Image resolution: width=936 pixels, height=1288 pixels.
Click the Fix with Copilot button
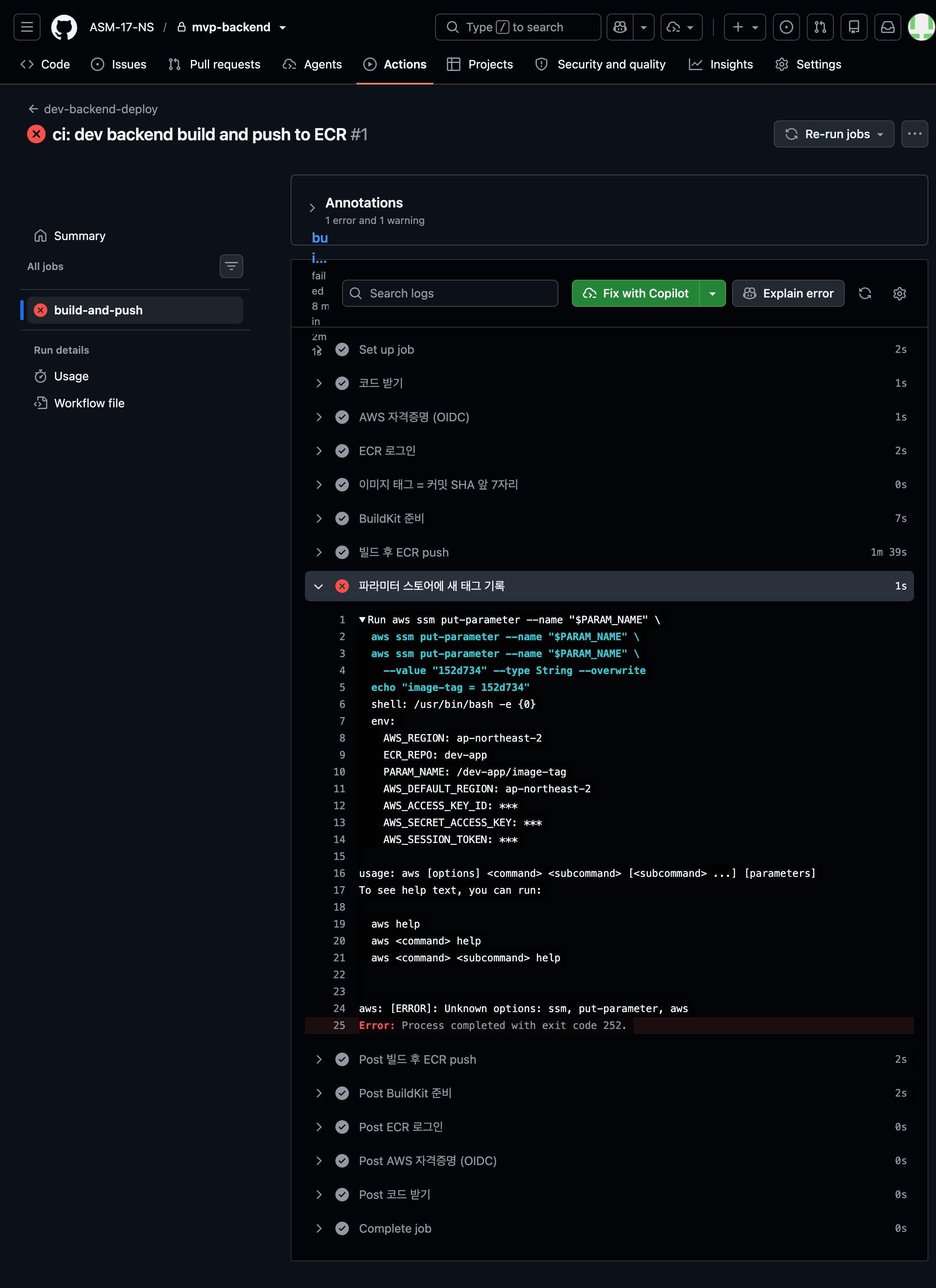(636, 293)
